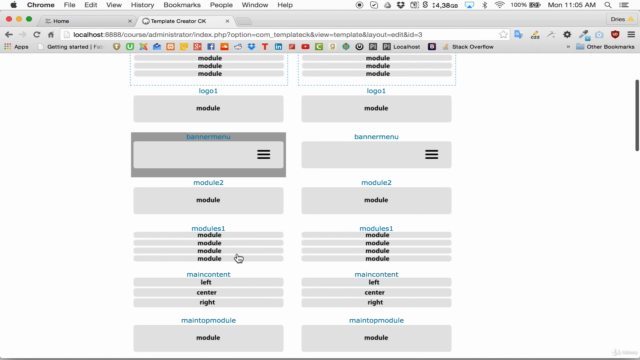The width and height of the screenshot is (640, 360).
Task: Click the first column maintopmodule label
Action: (x=208, y=320)
